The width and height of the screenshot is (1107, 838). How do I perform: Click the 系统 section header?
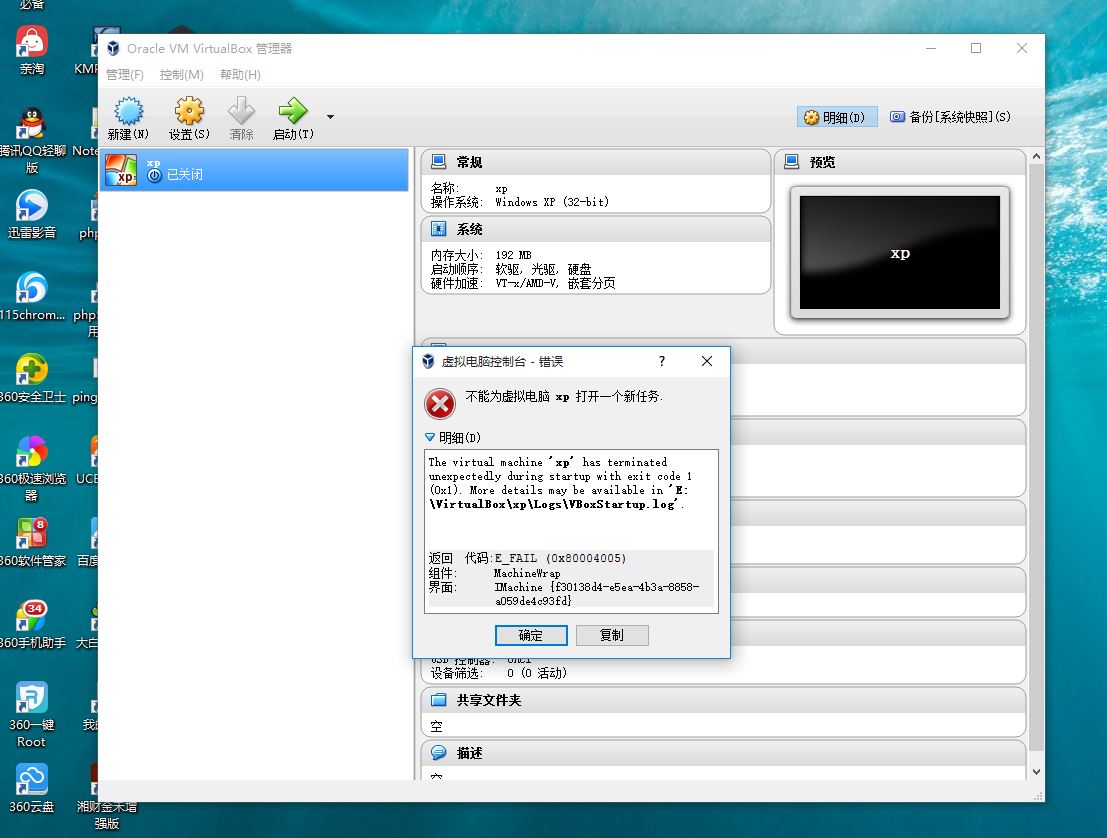coord(595,229)
